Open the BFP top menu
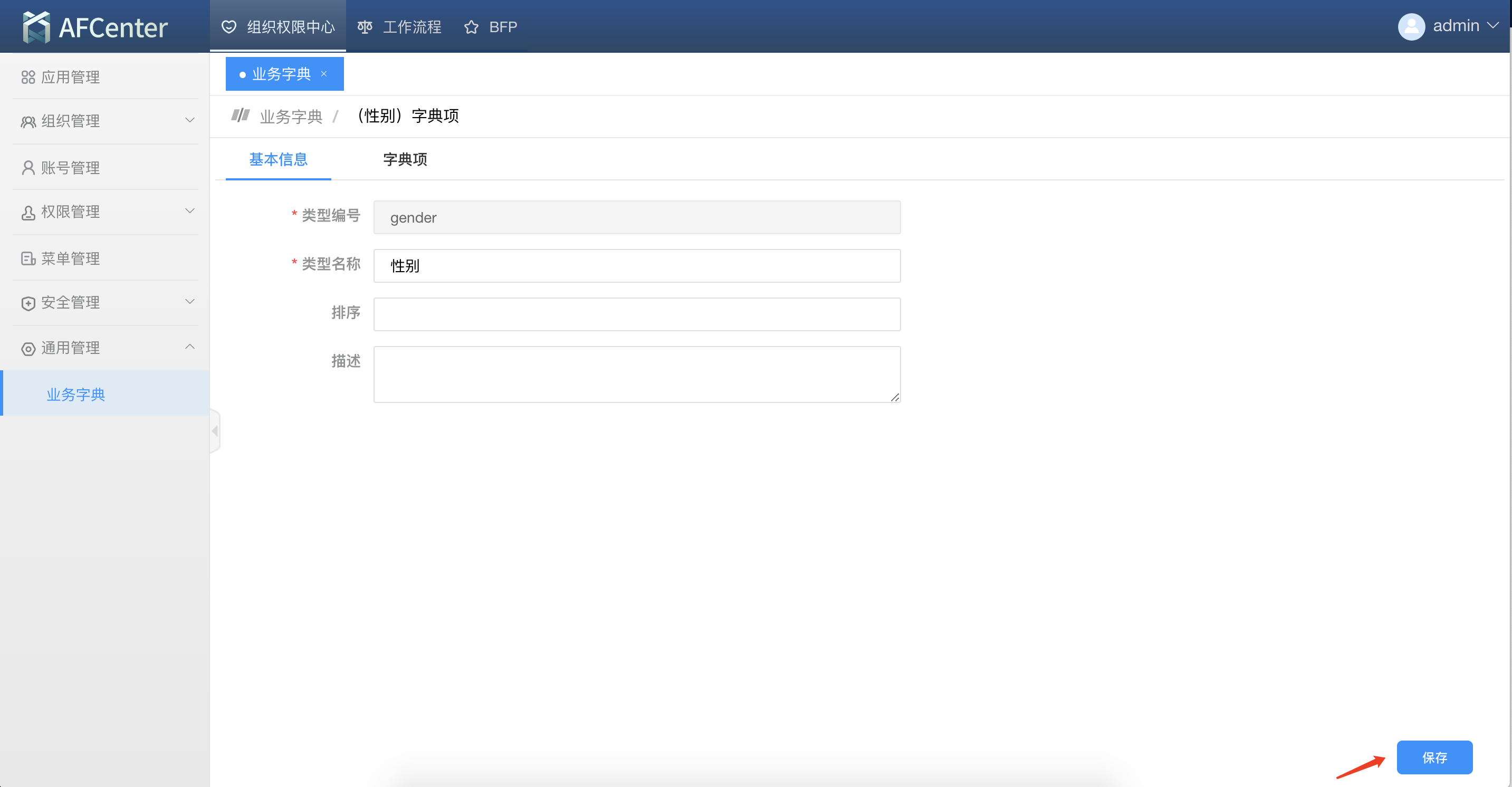This screenshot has height=787, width=1512. pyautogui.click(x=491, y=27)
